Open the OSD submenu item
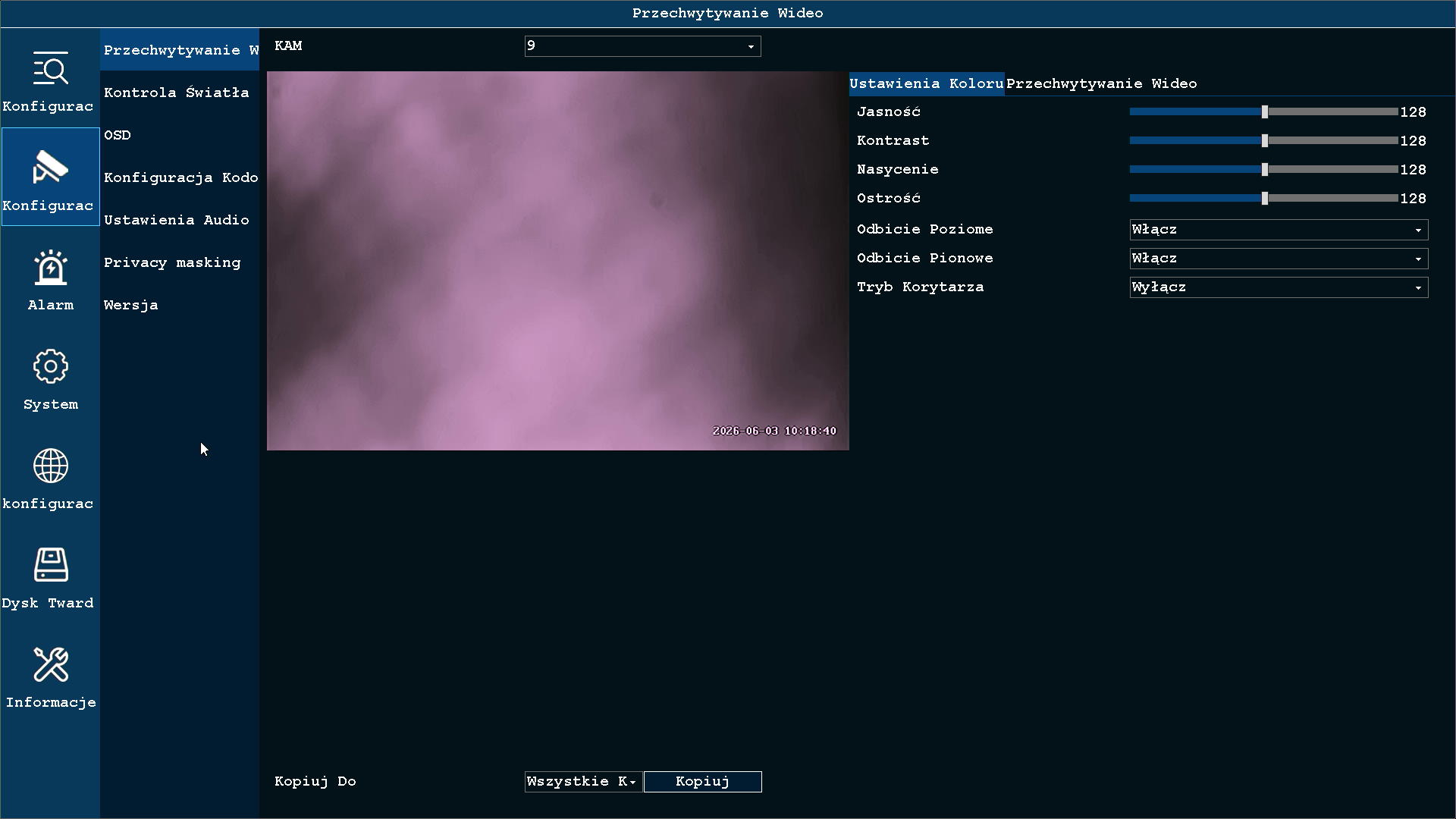 click(x=180, y=135)
